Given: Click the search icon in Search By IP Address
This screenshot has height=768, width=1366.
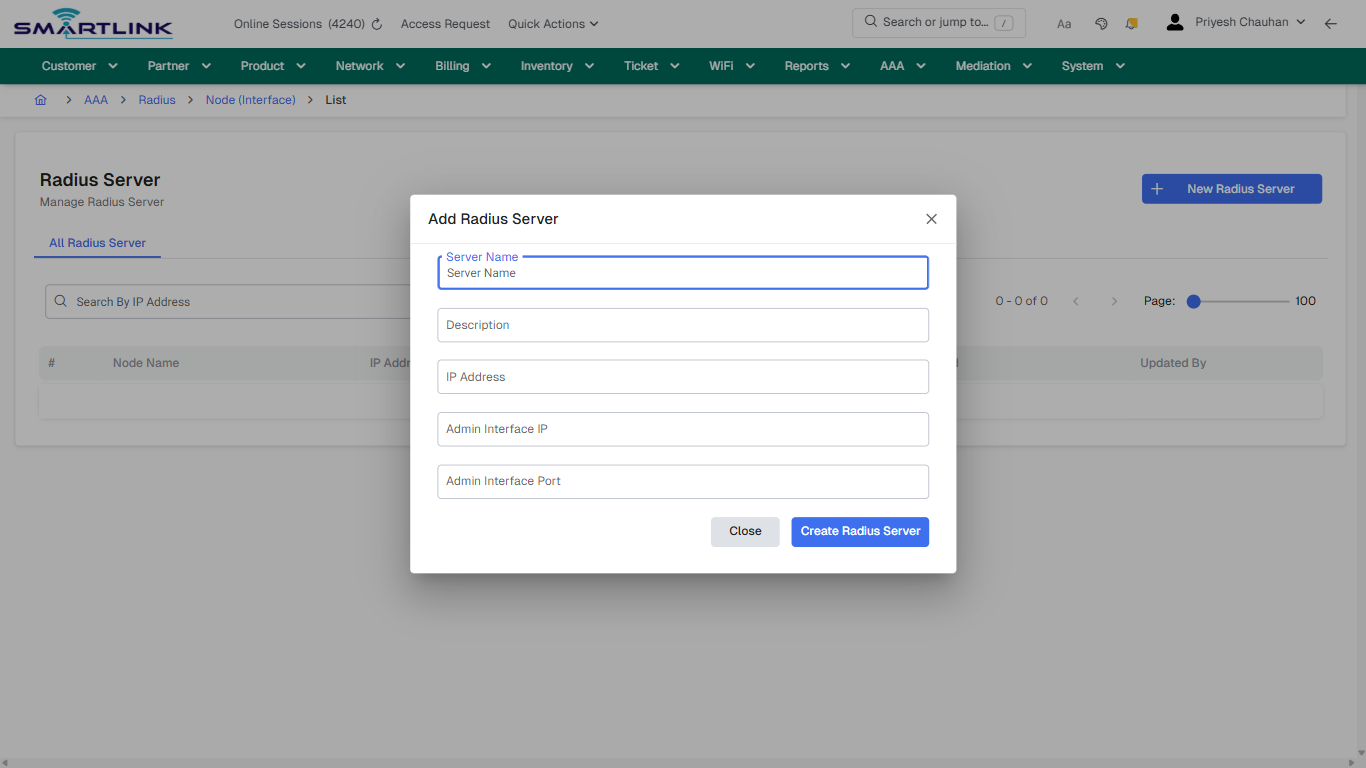Looking at the screenshot, I should point(61,301).
